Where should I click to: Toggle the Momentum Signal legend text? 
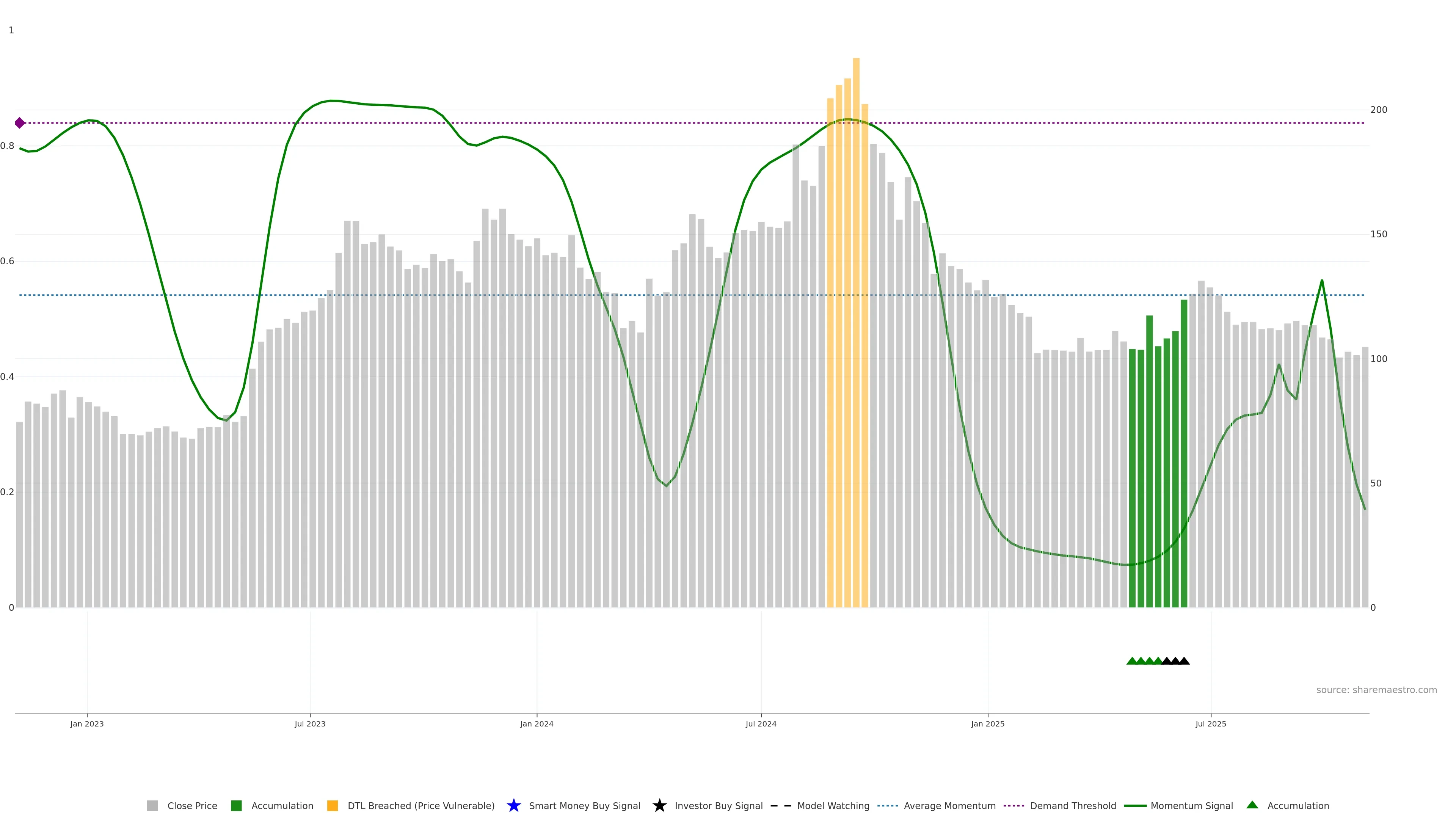1191,805
